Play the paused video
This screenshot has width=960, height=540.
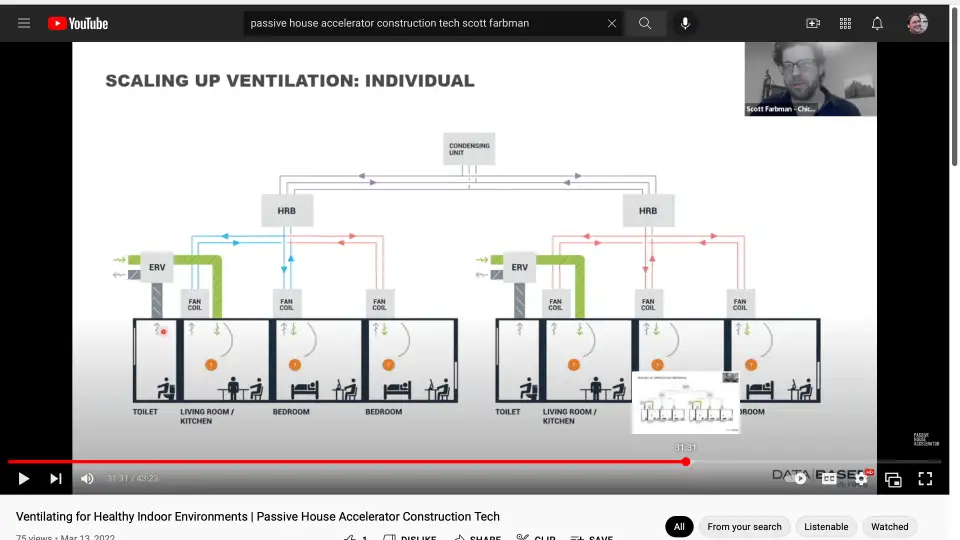coord(24,479)
